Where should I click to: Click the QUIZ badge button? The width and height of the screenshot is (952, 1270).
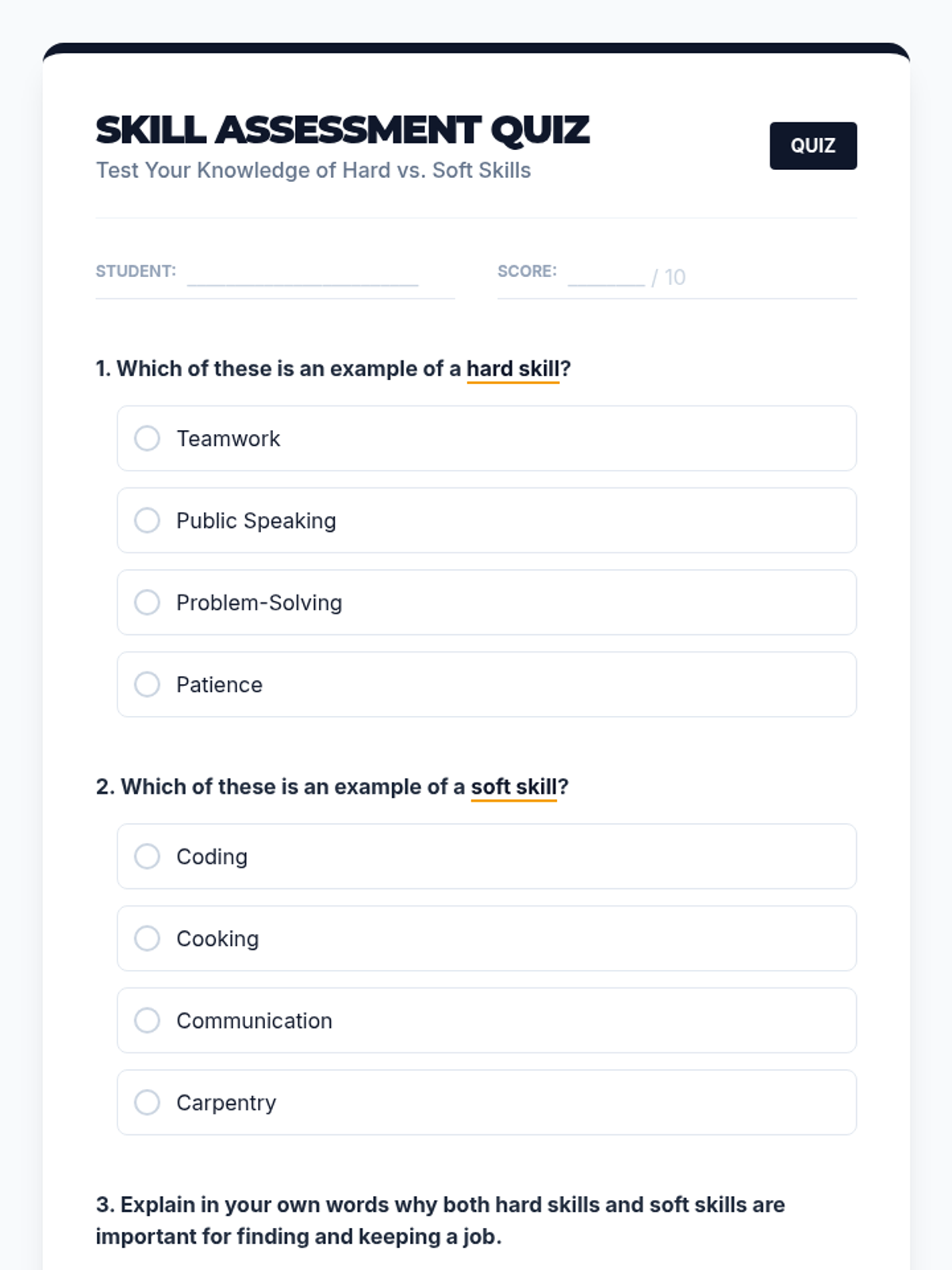812,146
